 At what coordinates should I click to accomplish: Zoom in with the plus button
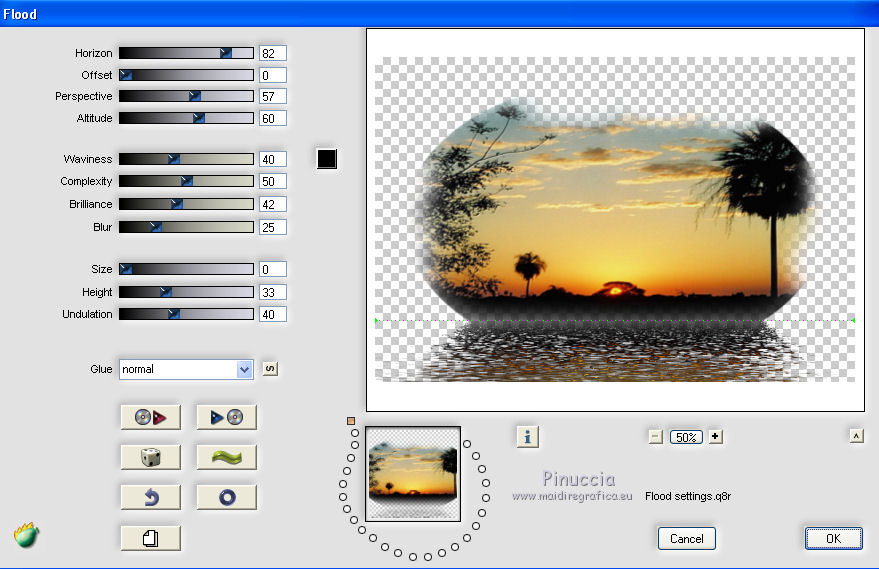(715, 436)
